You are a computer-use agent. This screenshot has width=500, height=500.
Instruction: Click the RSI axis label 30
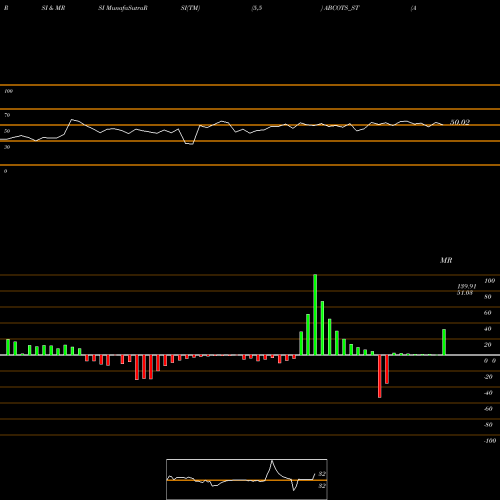pos(7,147)
